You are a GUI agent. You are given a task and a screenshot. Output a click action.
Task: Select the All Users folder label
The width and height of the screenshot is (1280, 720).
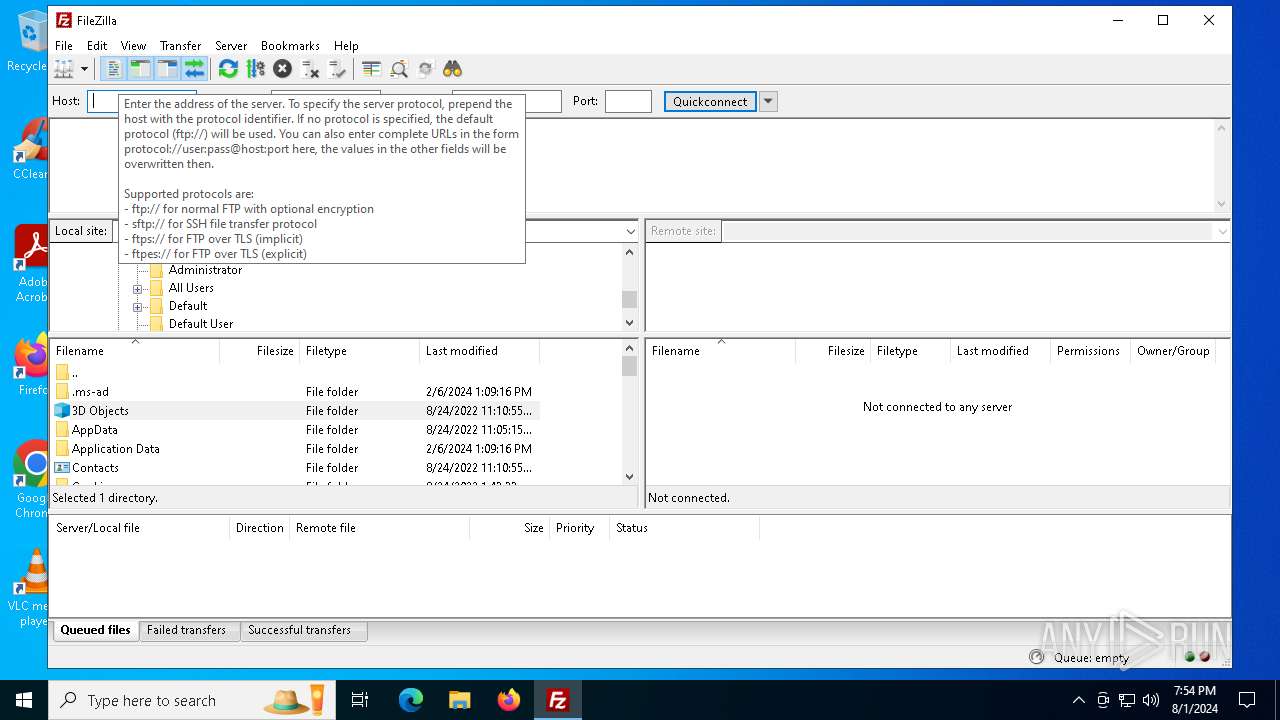click(x=191, y=288)
